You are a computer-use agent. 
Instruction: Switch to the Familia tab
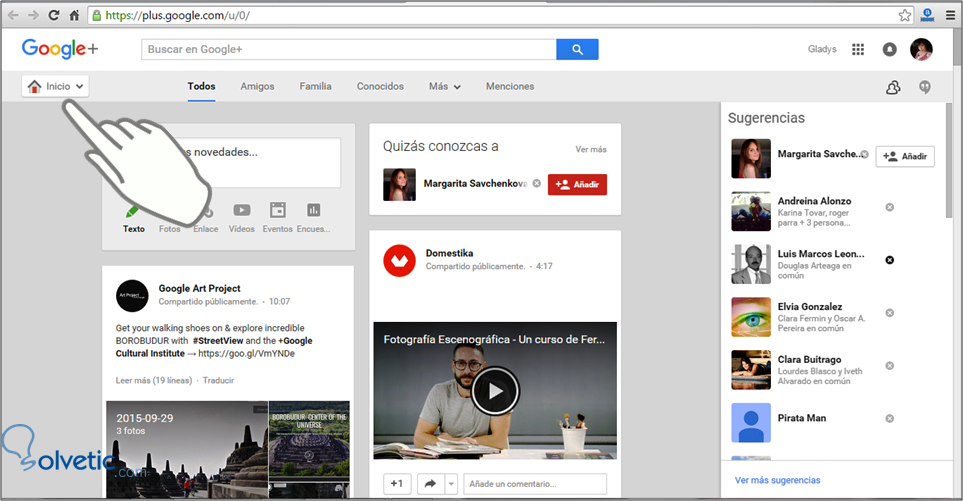pos(316,87)
